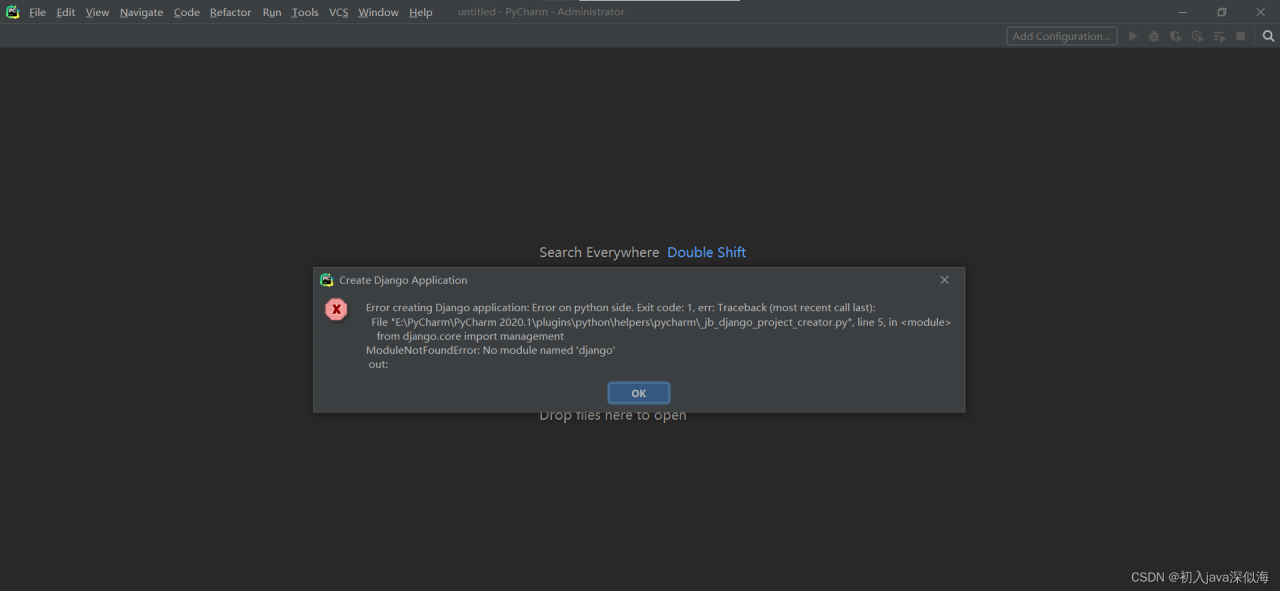Click the Concurrency Diagram run icon
Screen dimensions: 1280x591
tap(1219, 36)
